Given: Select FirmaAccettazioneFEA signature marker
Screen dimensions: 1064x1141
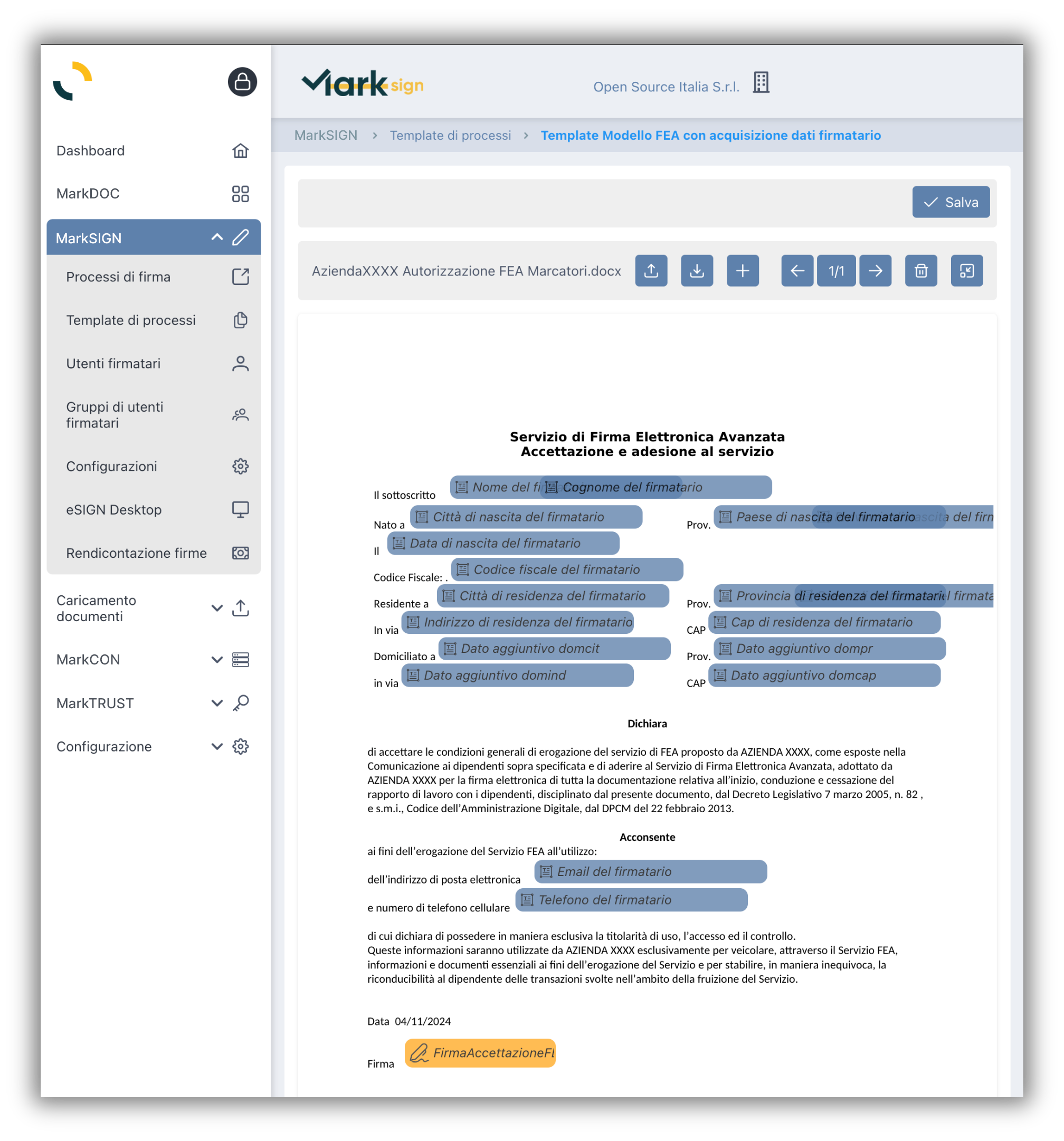Looking at the screenshot, I should pos(480,1053).
